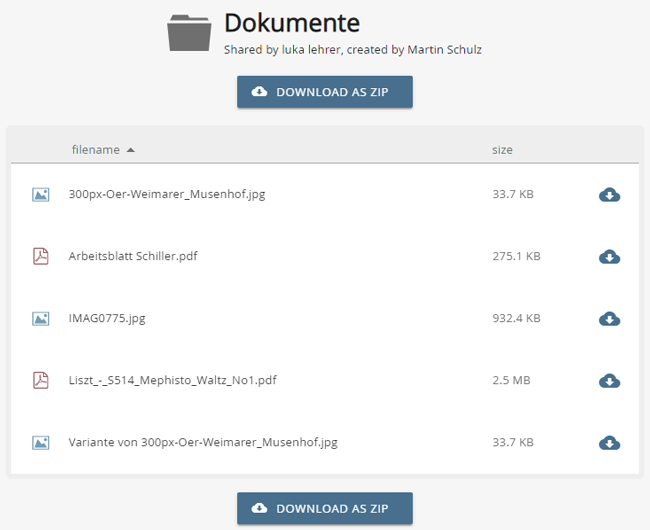650x530 pixels.
Task: Download Arbeitsblatt Schiller.pdf via cloud icon
Action: point(609,257)
